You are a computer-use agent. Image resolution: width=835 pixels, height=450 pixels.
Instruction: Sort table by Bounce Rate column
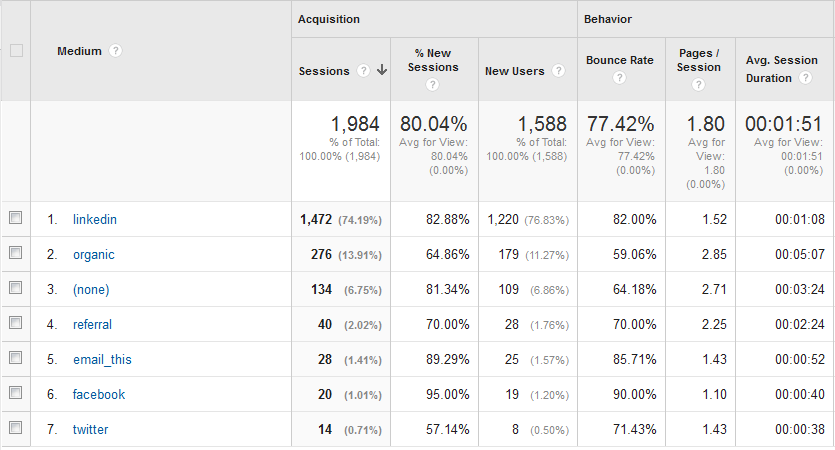[x=620, y=60]
